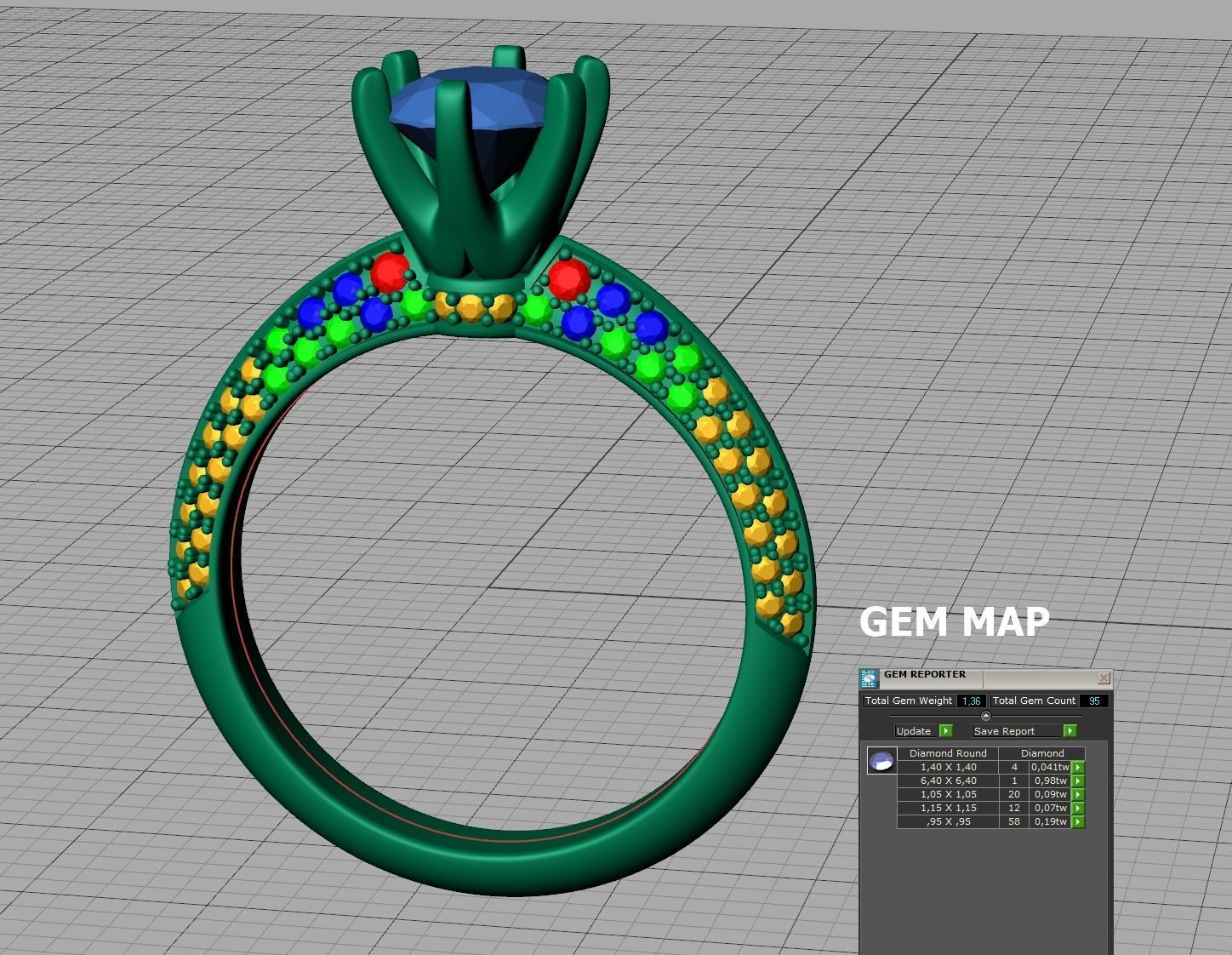Click the Total Gem Weight value 1,36
The image size is (1232, 955).
tap(971, 701)
